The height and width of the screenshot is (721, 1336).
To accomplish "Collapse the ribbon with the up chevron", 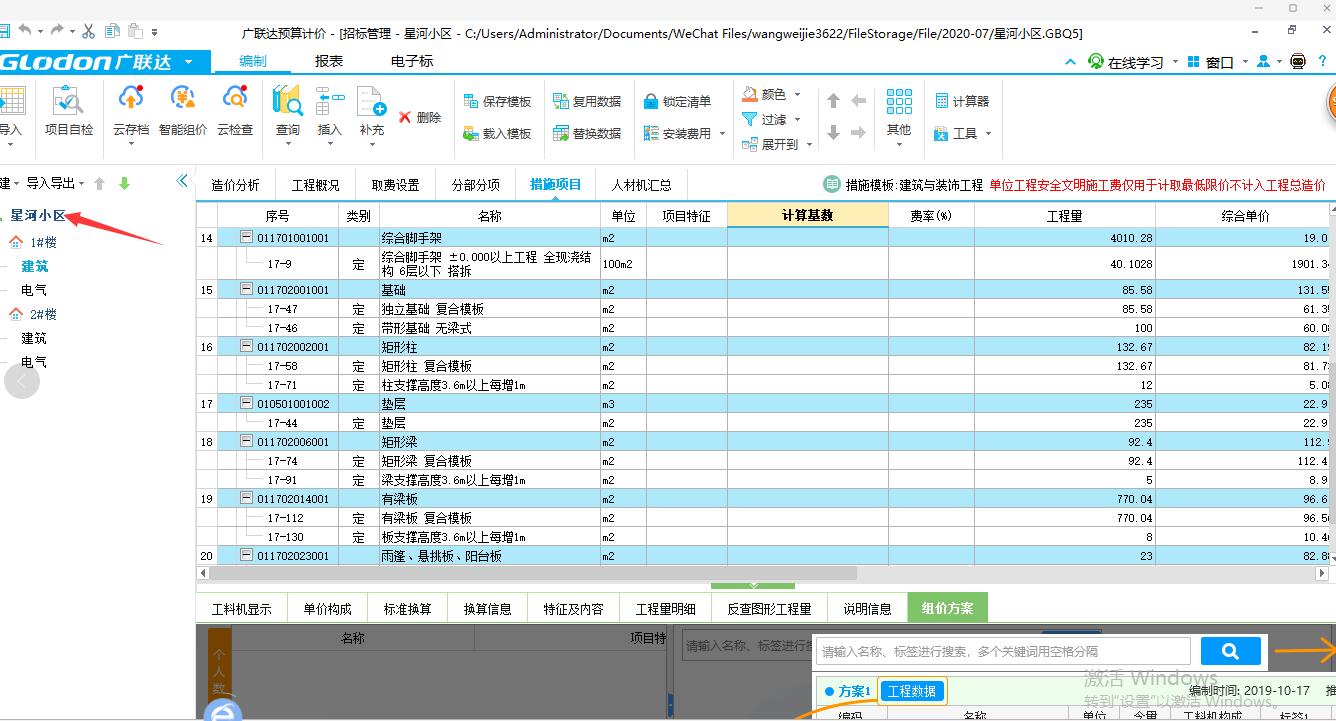I will [x=1070, y=62].
